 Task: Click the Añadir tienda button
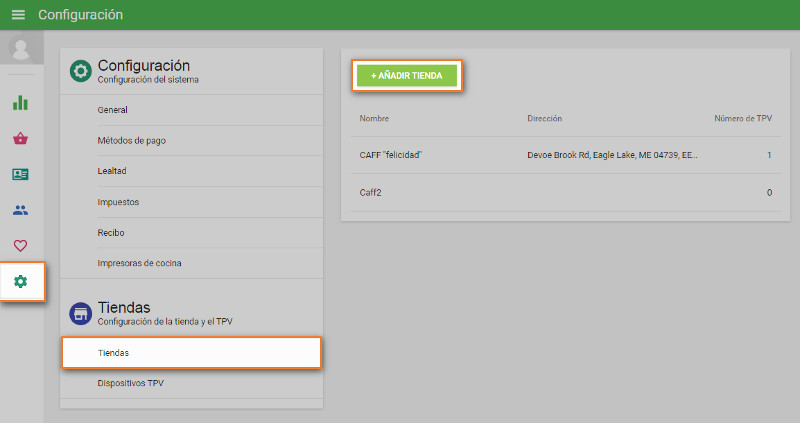point(407,76)
